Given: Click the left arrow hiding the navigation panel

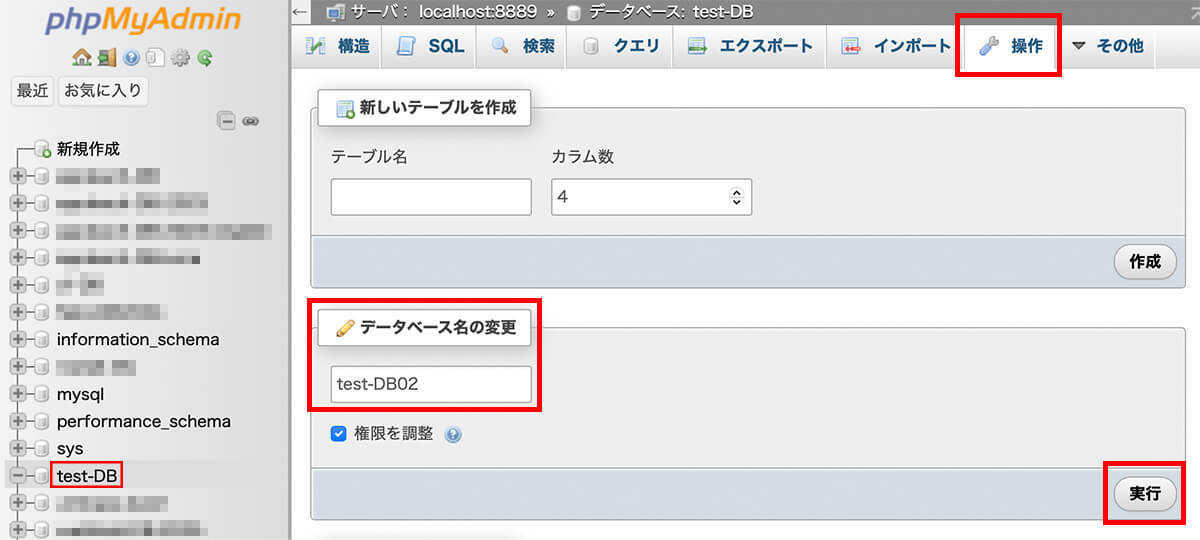Looking at the screenshot, I should click(x=301, y=12).
